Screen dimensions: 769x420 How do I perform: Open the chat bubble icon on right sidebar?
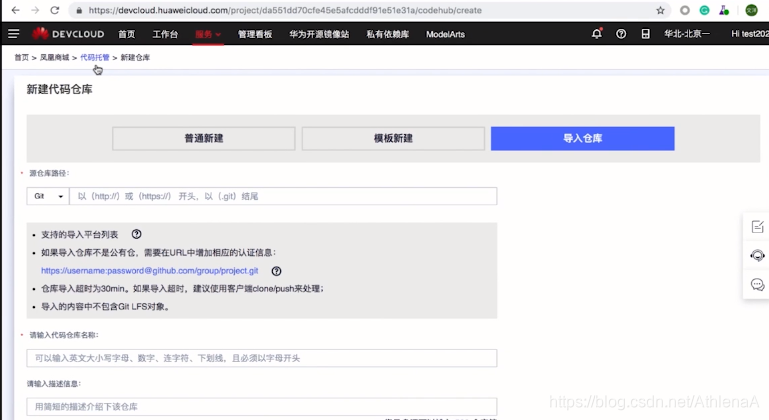757,285
